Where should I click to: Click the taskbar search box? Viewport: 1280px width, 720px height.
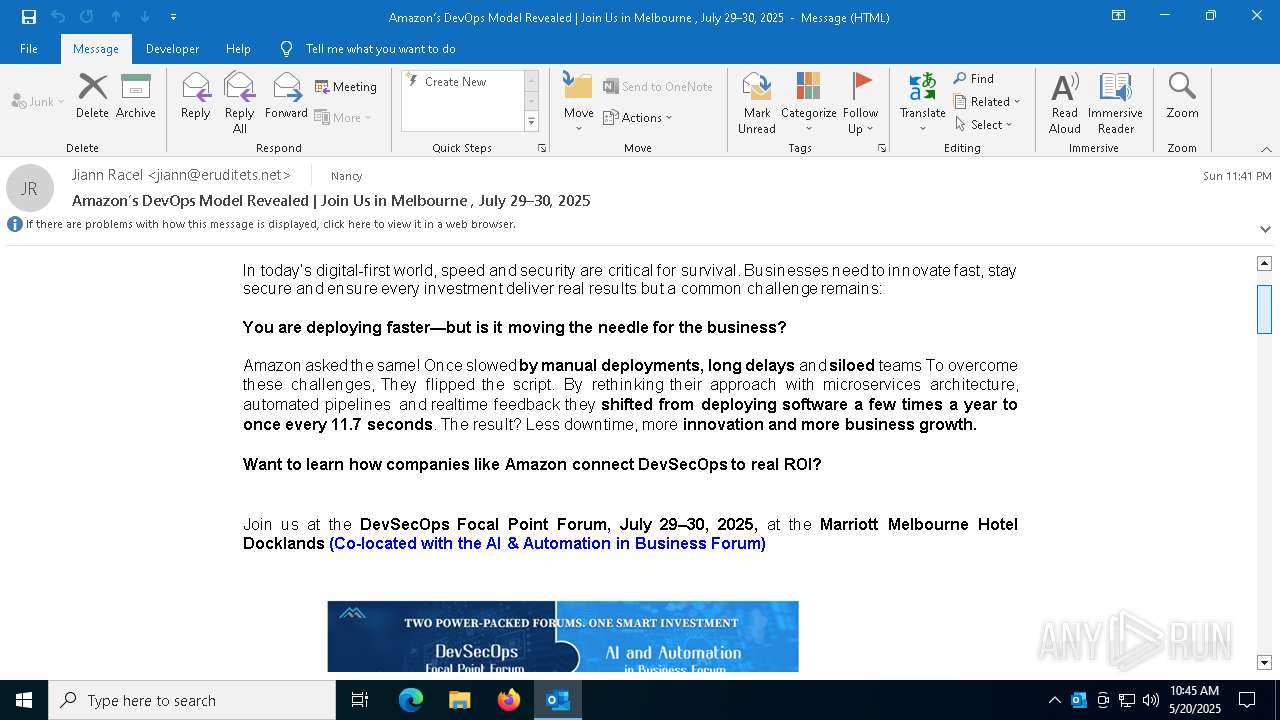[x=192, y=700]
